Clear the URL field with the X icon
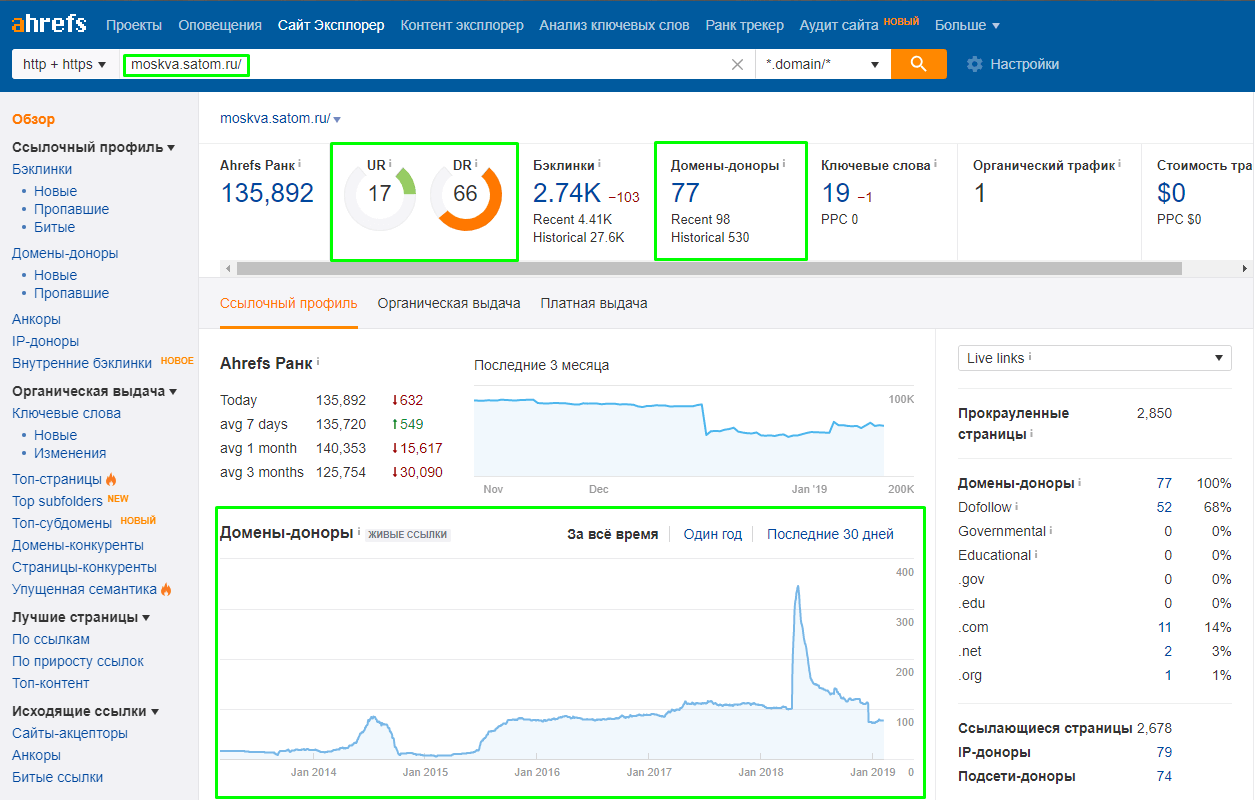1255x800 pixels. pyautogui.click(x=738, y=65)
